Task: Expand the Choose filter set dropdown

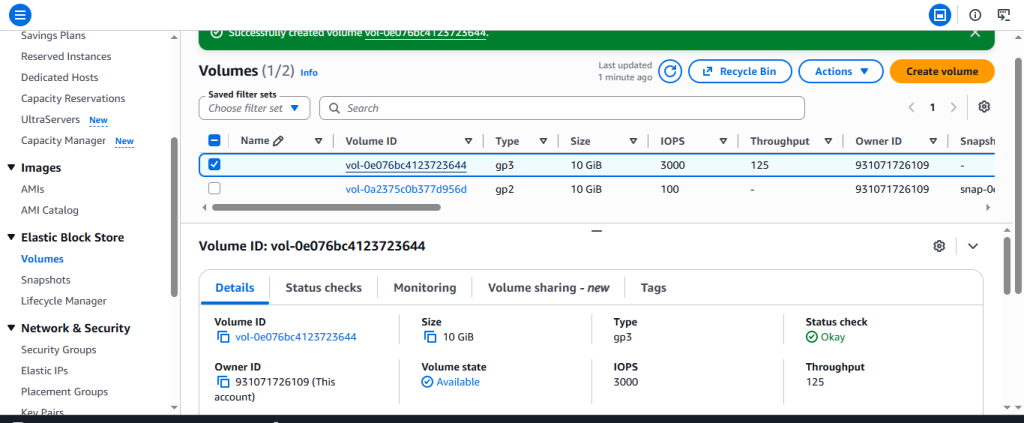Action: tap(254, 108)
